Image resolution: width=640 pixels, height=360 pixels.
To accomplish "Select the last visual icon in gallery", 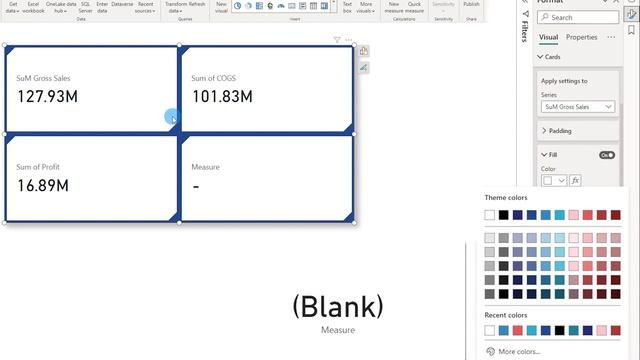I will pyautogui.click(x=324, y=6).
